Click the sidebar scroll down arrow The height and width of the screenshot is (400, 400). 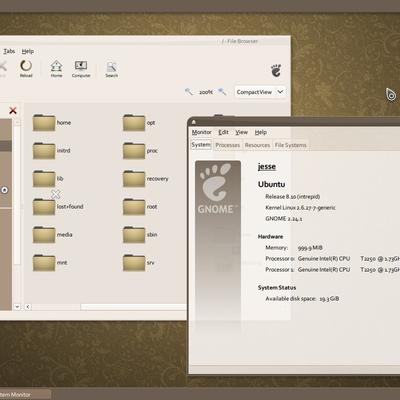(17, 307)
